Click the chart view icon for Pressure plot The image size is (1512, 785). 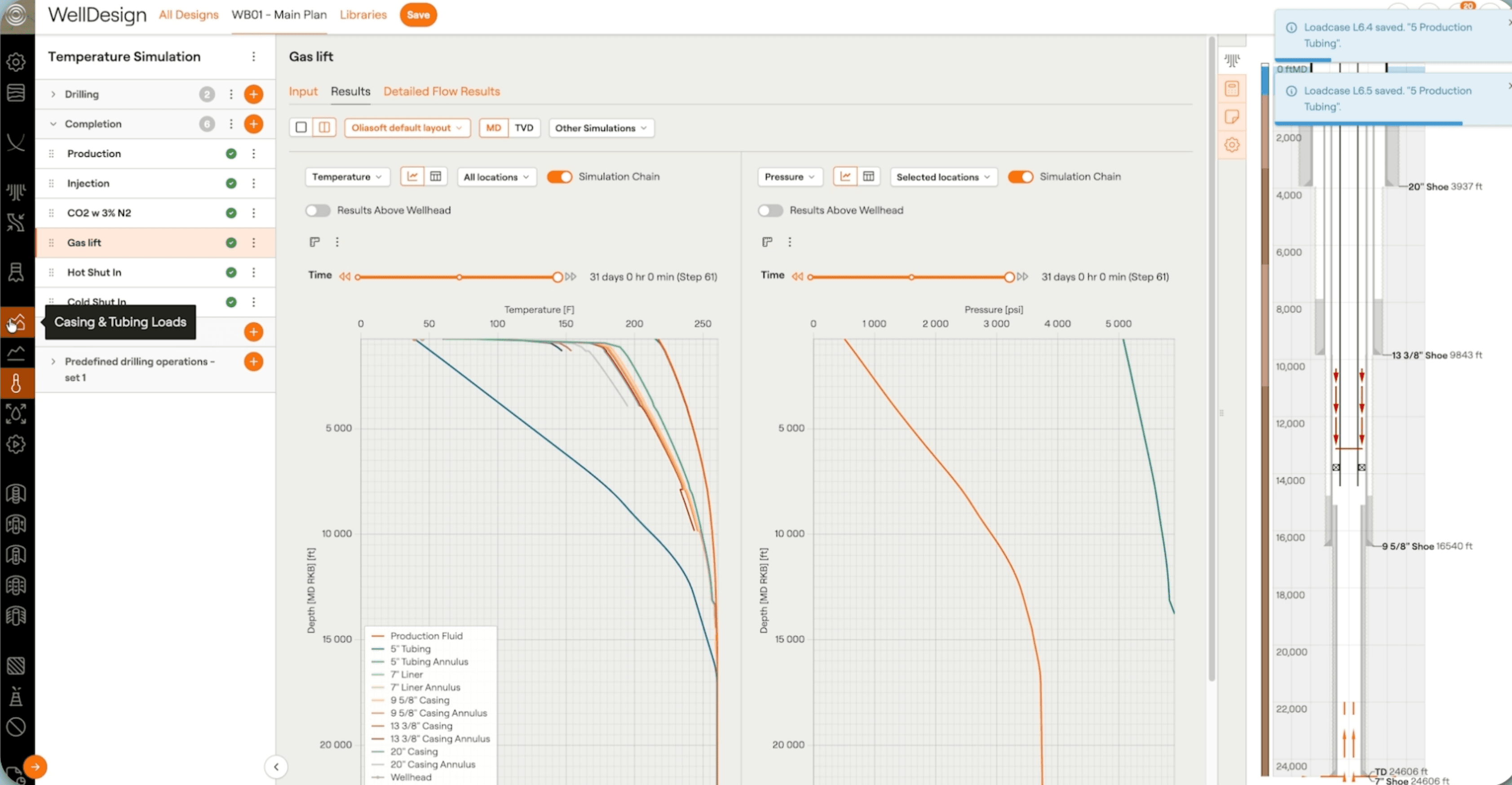coord(845,176)
